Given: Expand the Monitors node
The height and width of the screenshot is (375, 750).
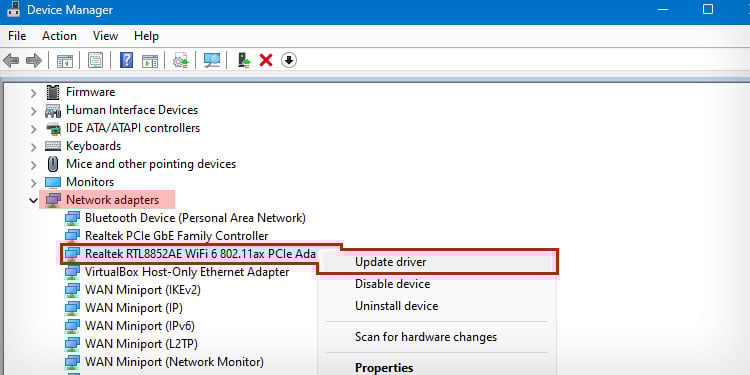Looking at the screenshot, I should click(x=33, y=183).
